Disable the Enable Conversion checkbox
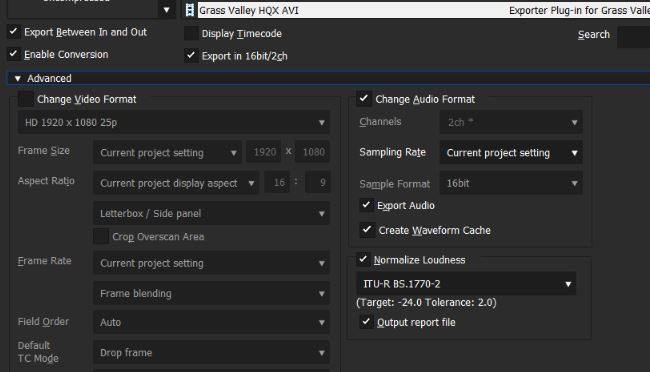The image size is (650, 372). click(x=13, y=54)
